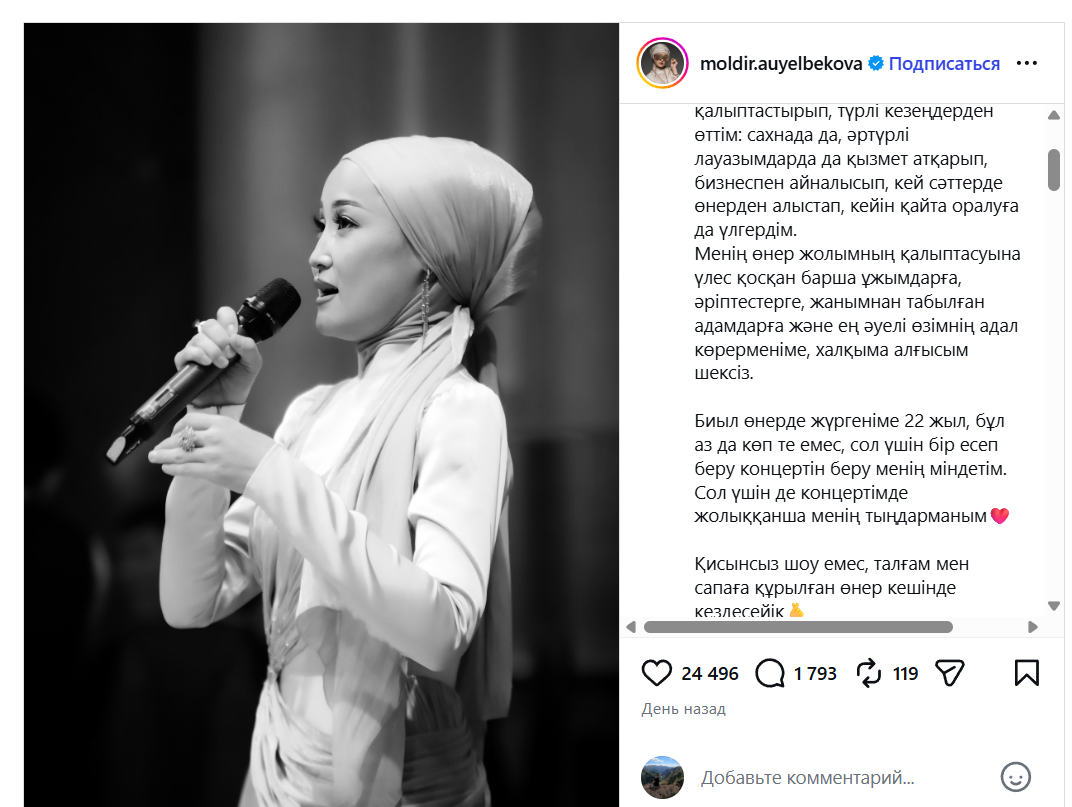Open the emoji picker smiley icon

coord(1015,778)
